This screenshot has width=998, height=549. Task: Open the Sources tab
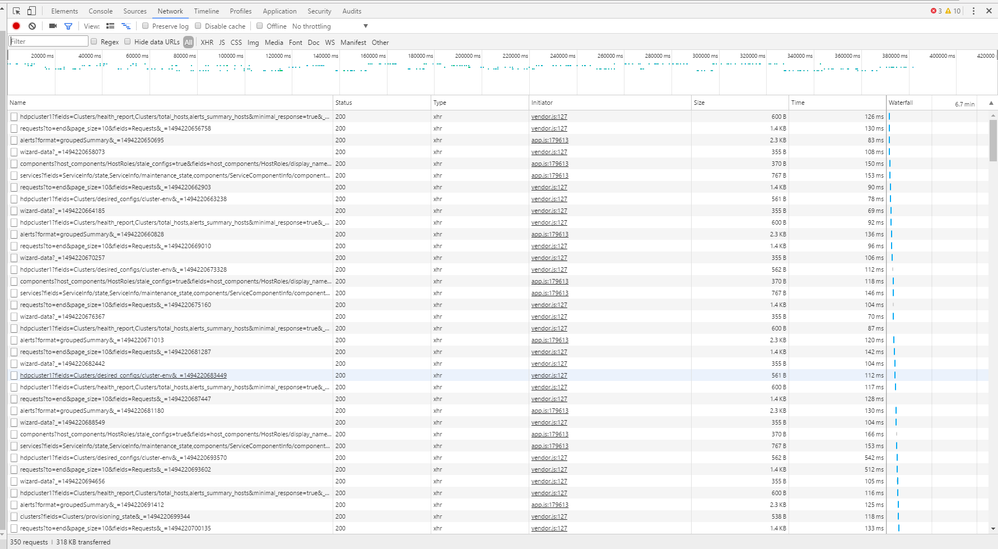click(x=135, y=10)
